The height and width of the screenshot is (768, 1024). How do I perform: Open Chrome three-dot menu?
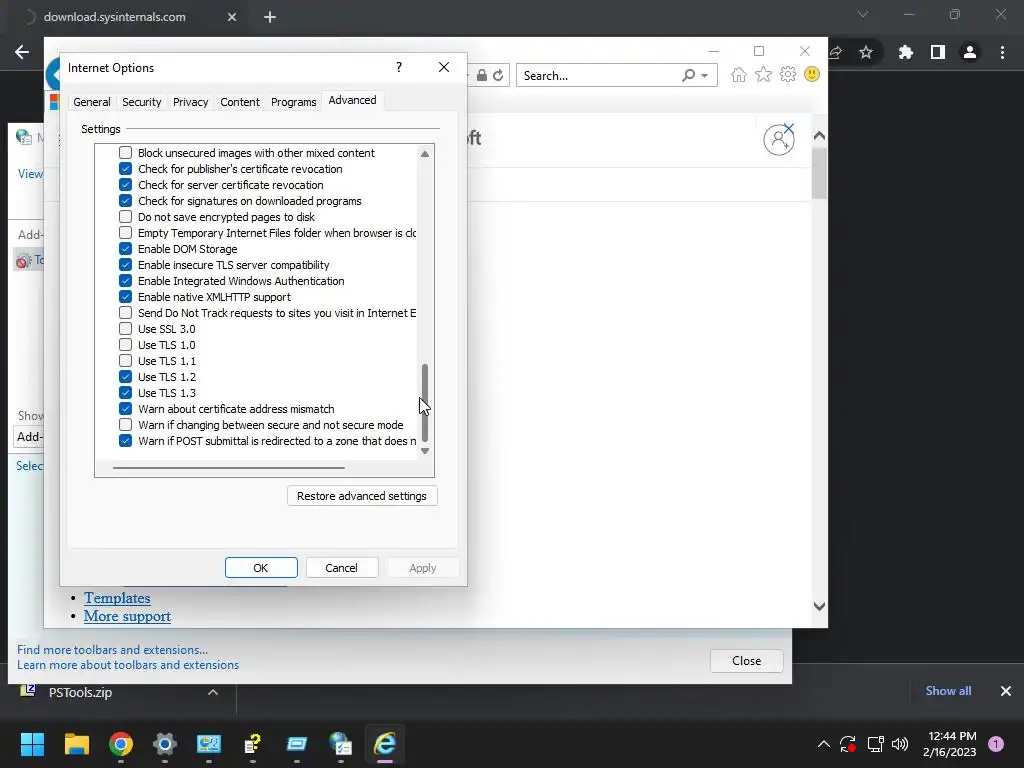[1002, 52]
